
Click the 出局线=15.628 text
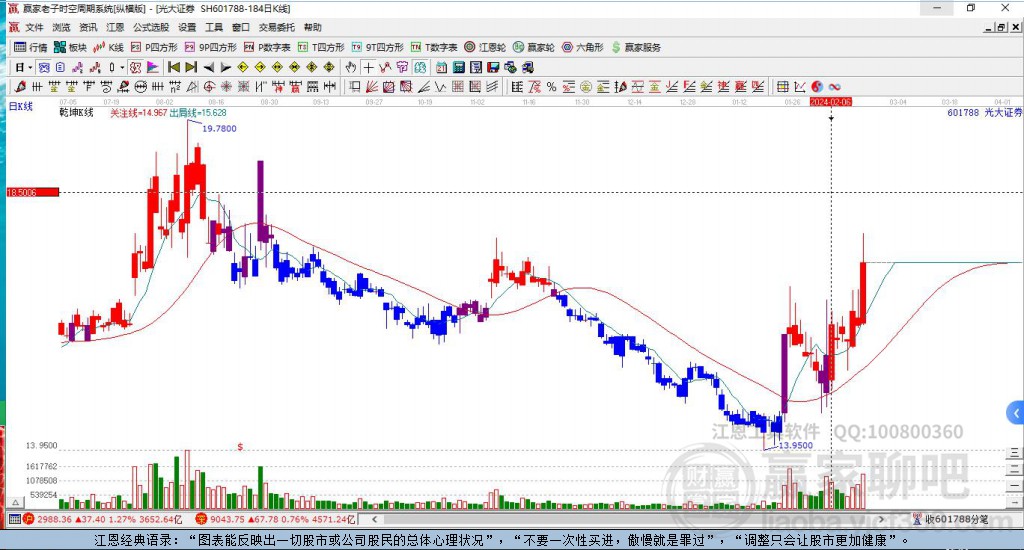198,112
